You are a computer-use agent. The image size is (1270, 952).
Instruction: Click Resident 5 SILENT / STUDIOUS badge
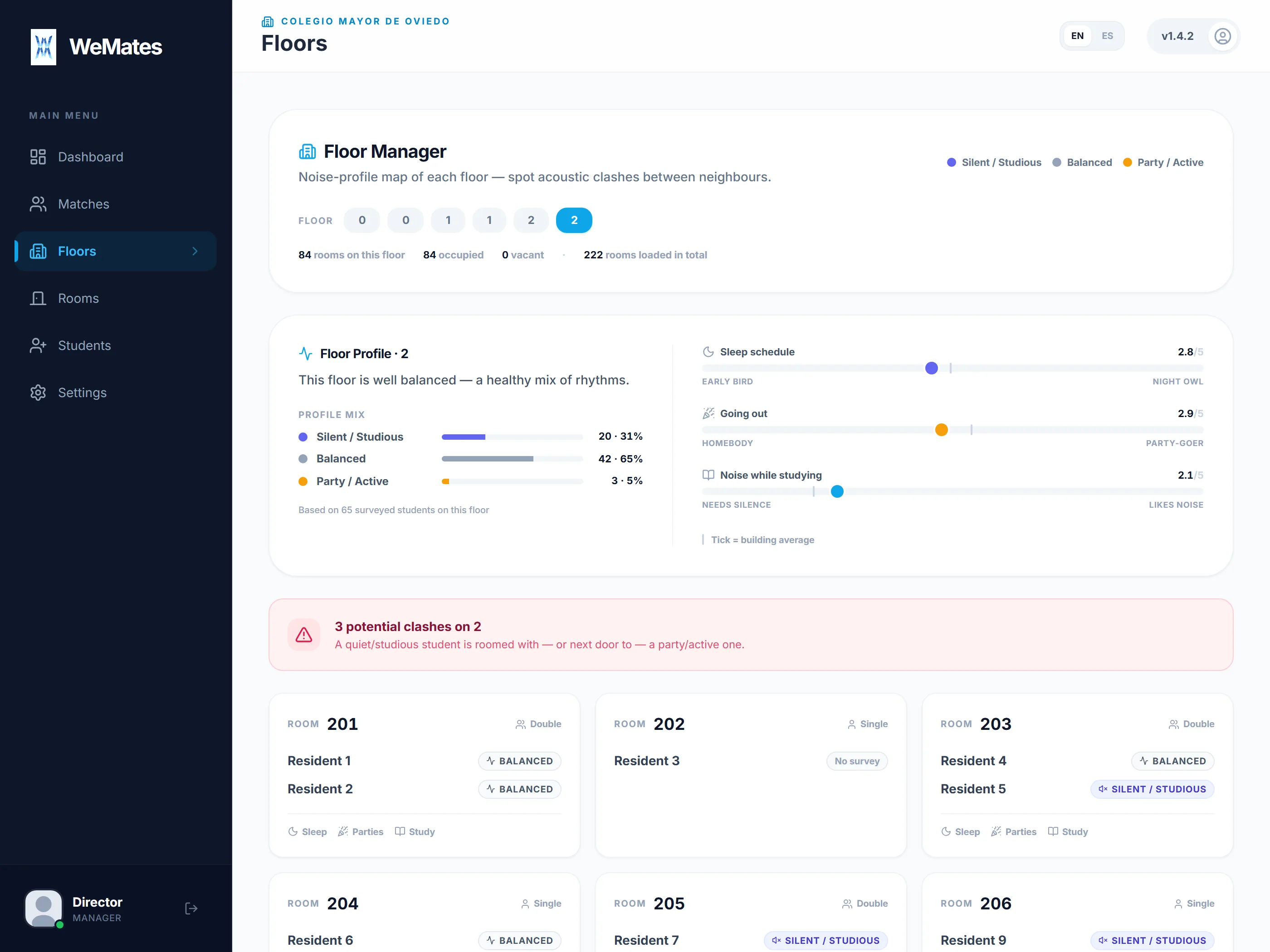coord(1152,789)
